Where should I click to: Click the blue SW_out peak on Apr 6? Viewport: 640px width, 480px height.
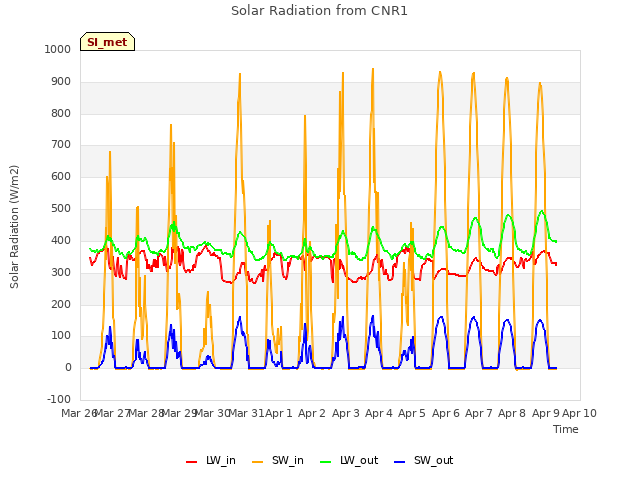click(441, 317)
